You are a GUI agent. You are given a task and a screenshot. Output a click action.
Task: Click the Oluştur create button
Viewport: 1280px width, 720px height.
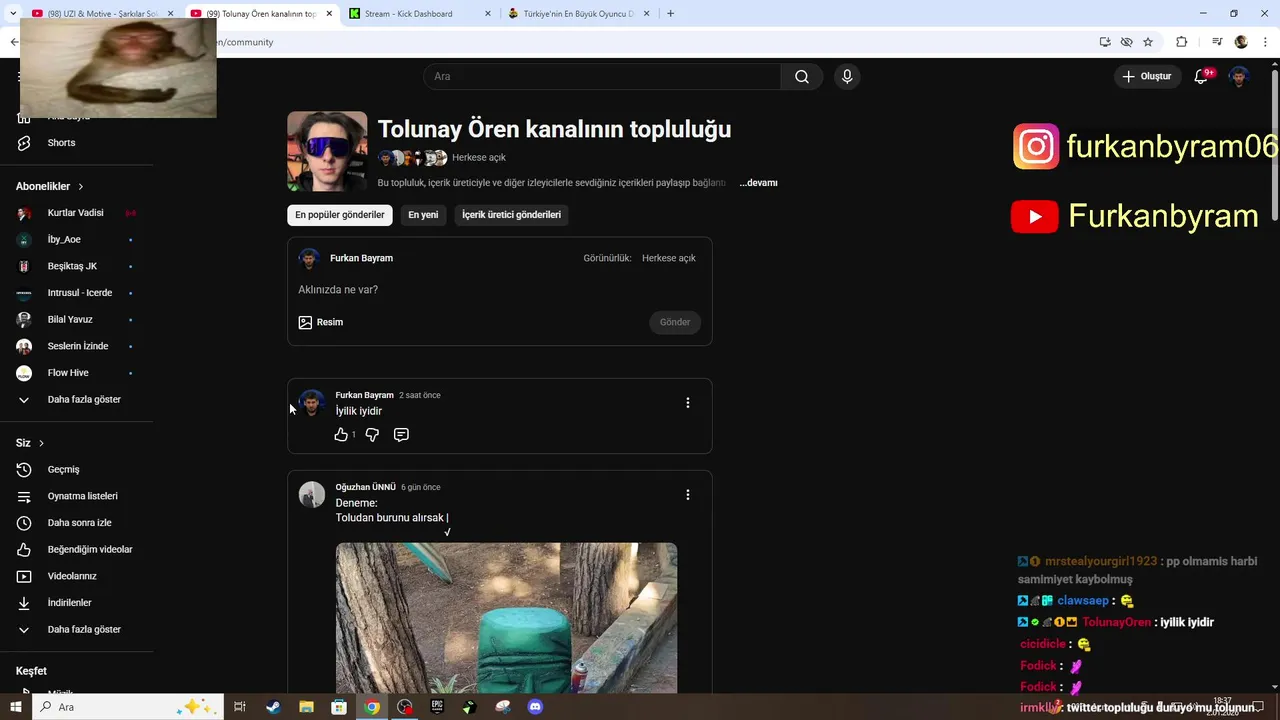point(1148,77)
